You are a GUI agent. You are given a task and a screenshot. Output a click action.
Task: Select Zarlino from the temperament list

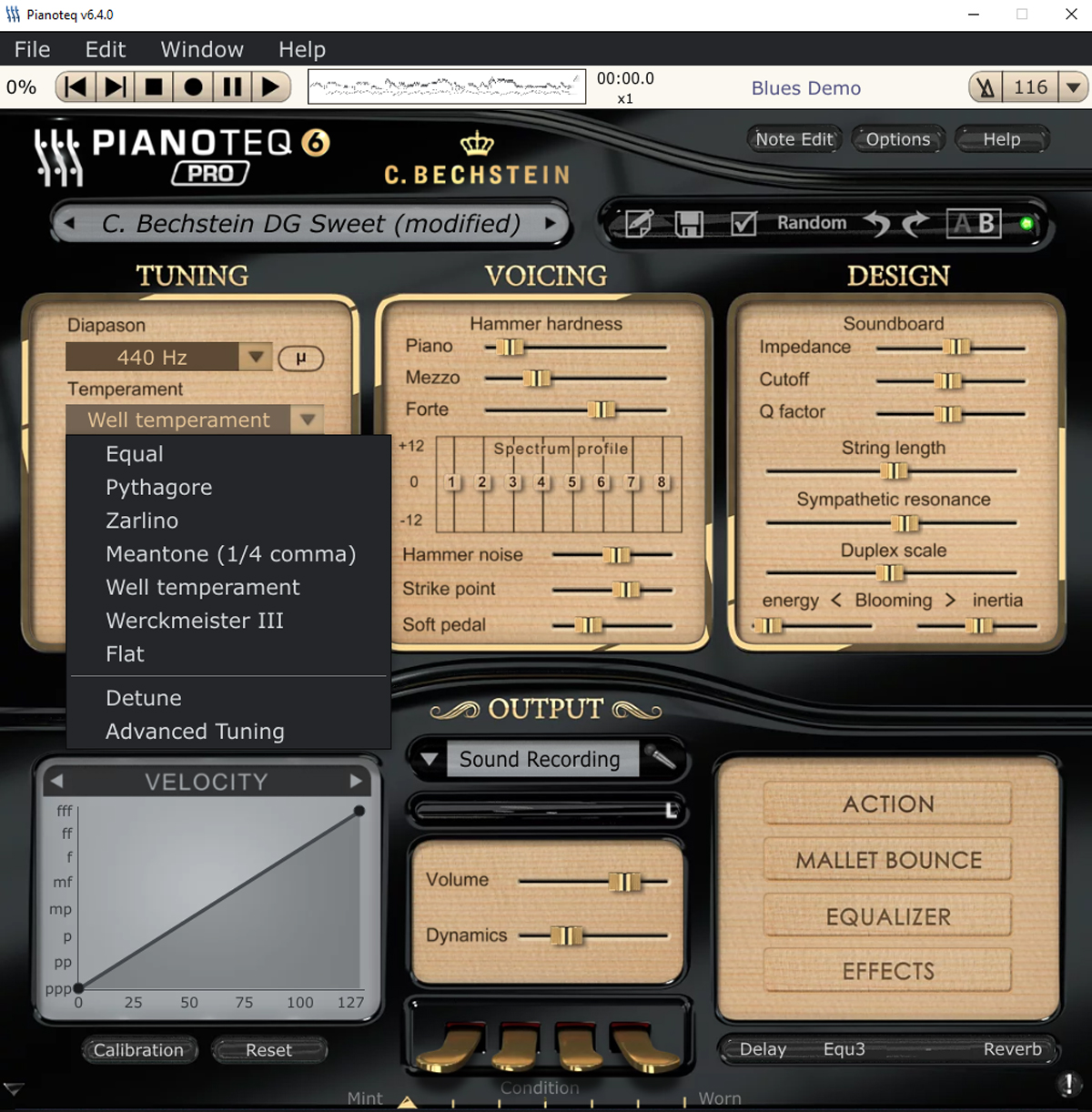229,521
